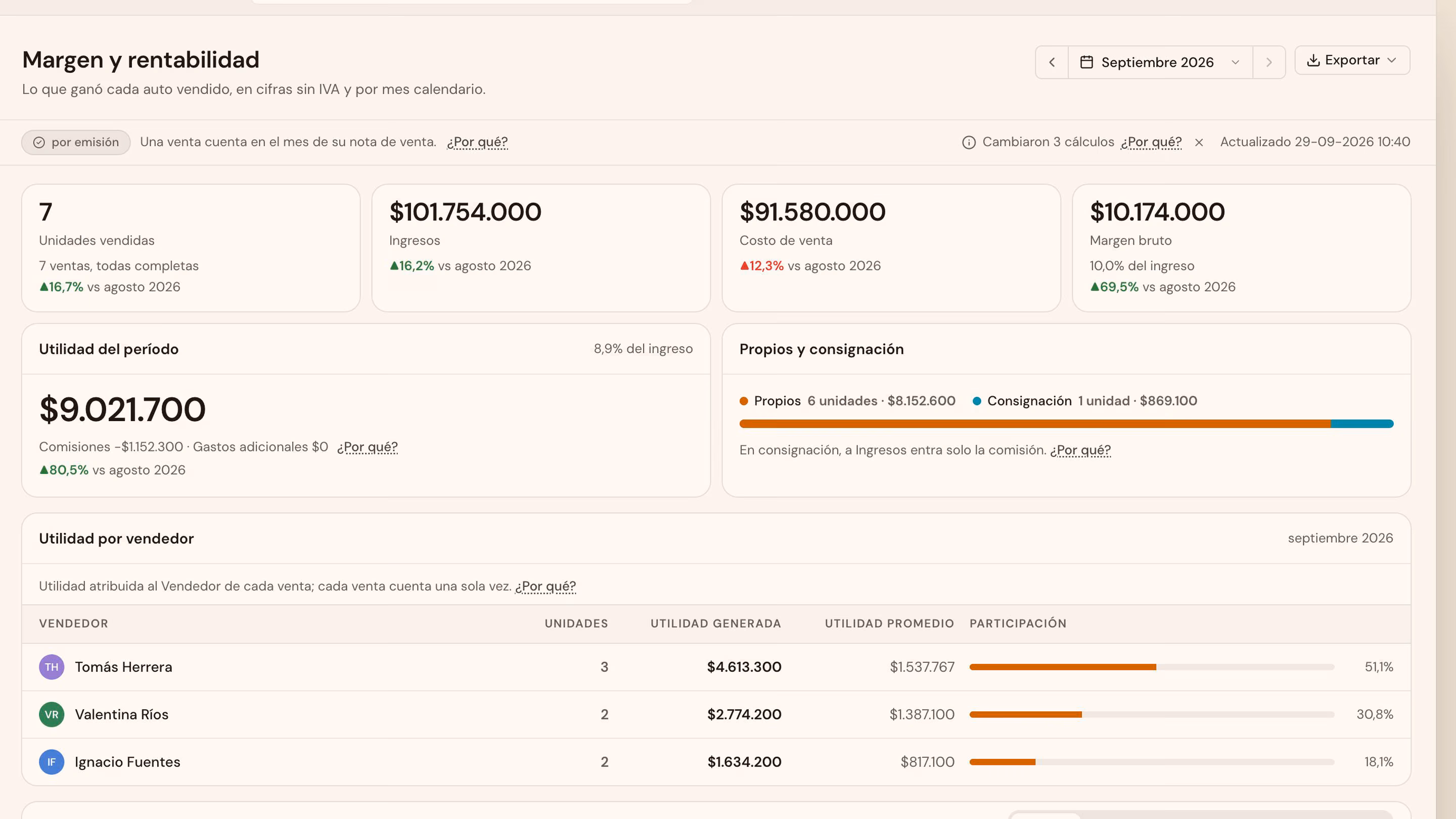
Task: Go to previous month arrow
Action: (x=1052, y=62)
